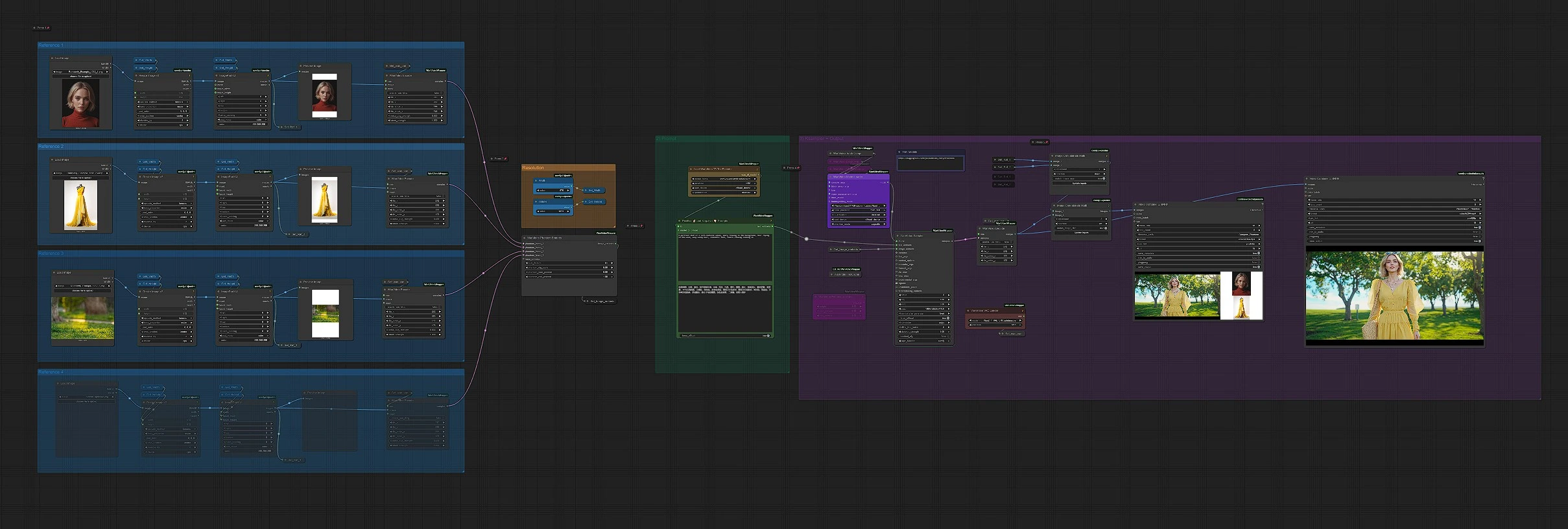Open the image file dropdown in Reference 3 Load Image
1568x529 pixels.
point(83,286)
